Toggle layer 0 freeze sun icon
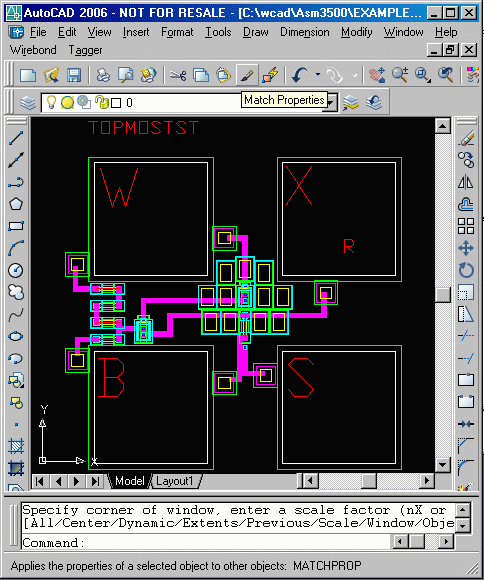This screenshot has height=580, width=484. tap(67, 102)
